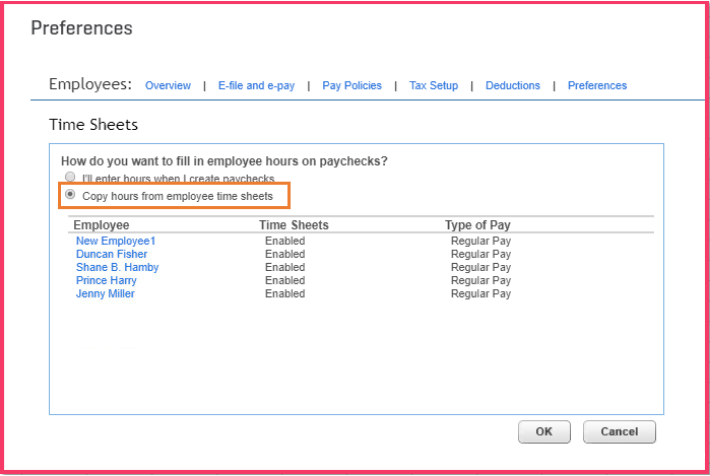Click Regular Pay for Jenny Miller
The height and width of the screenshot is (476, 710).
coord(481,294)
